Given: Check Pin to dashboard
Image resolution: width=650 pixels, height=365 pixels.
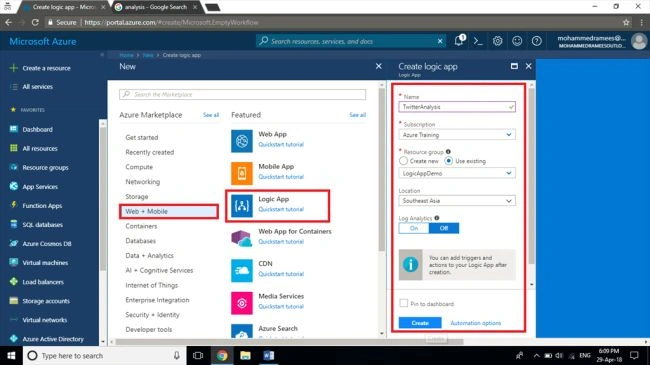Looking at the screenshot, I should click(x=403, y=303).
